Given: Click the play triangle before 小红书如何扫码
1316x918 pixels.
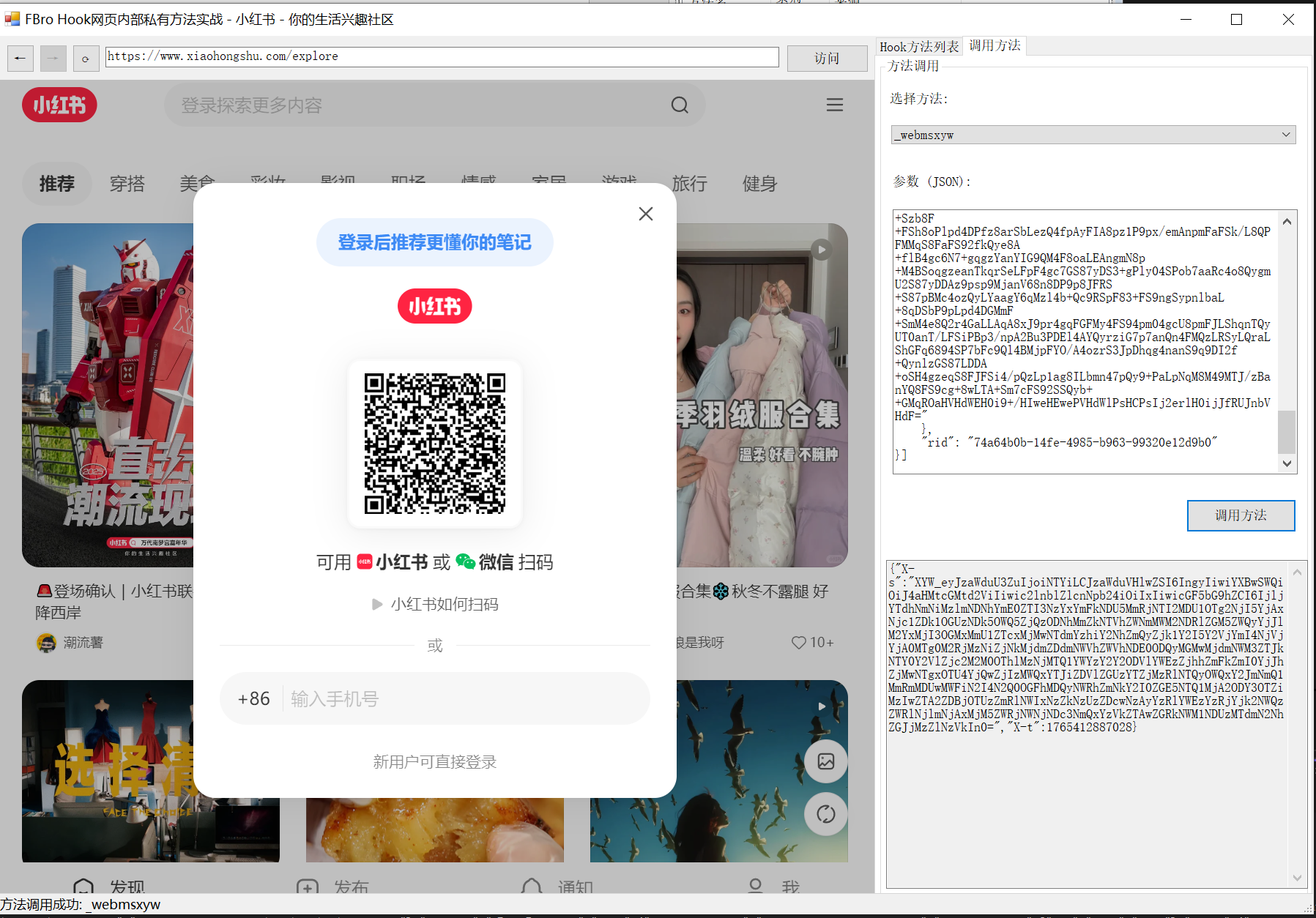Looking at the screenshot, I should click(377, 605).
